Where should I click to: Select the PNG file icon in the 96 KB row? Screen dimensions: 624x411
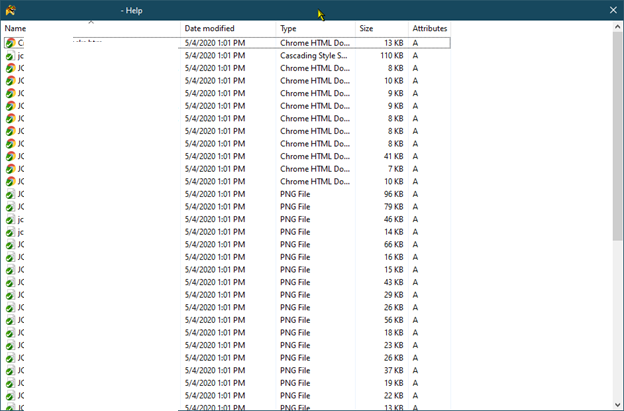[x=11, y=194]
